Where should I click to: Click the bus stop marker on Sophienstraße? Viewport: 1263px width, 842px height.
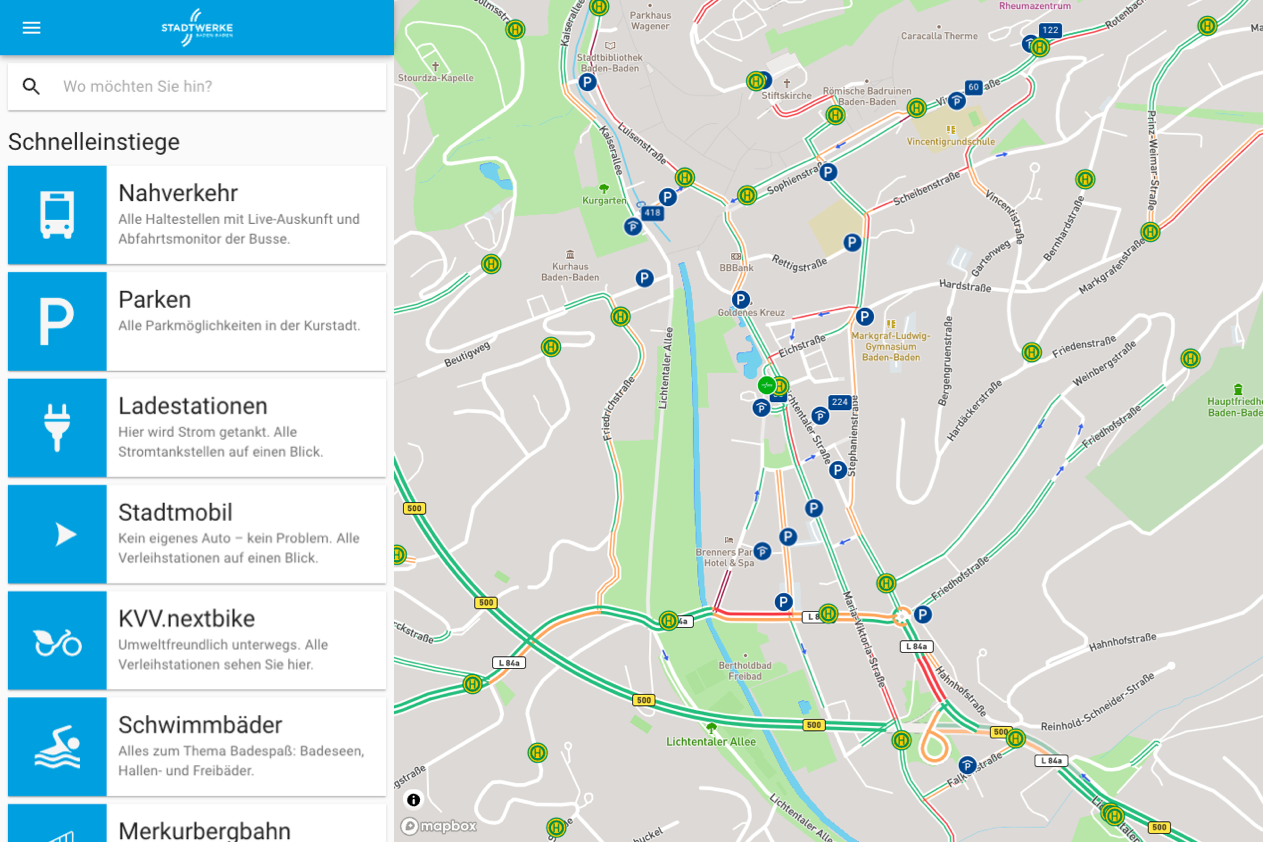tap(747, 195)
